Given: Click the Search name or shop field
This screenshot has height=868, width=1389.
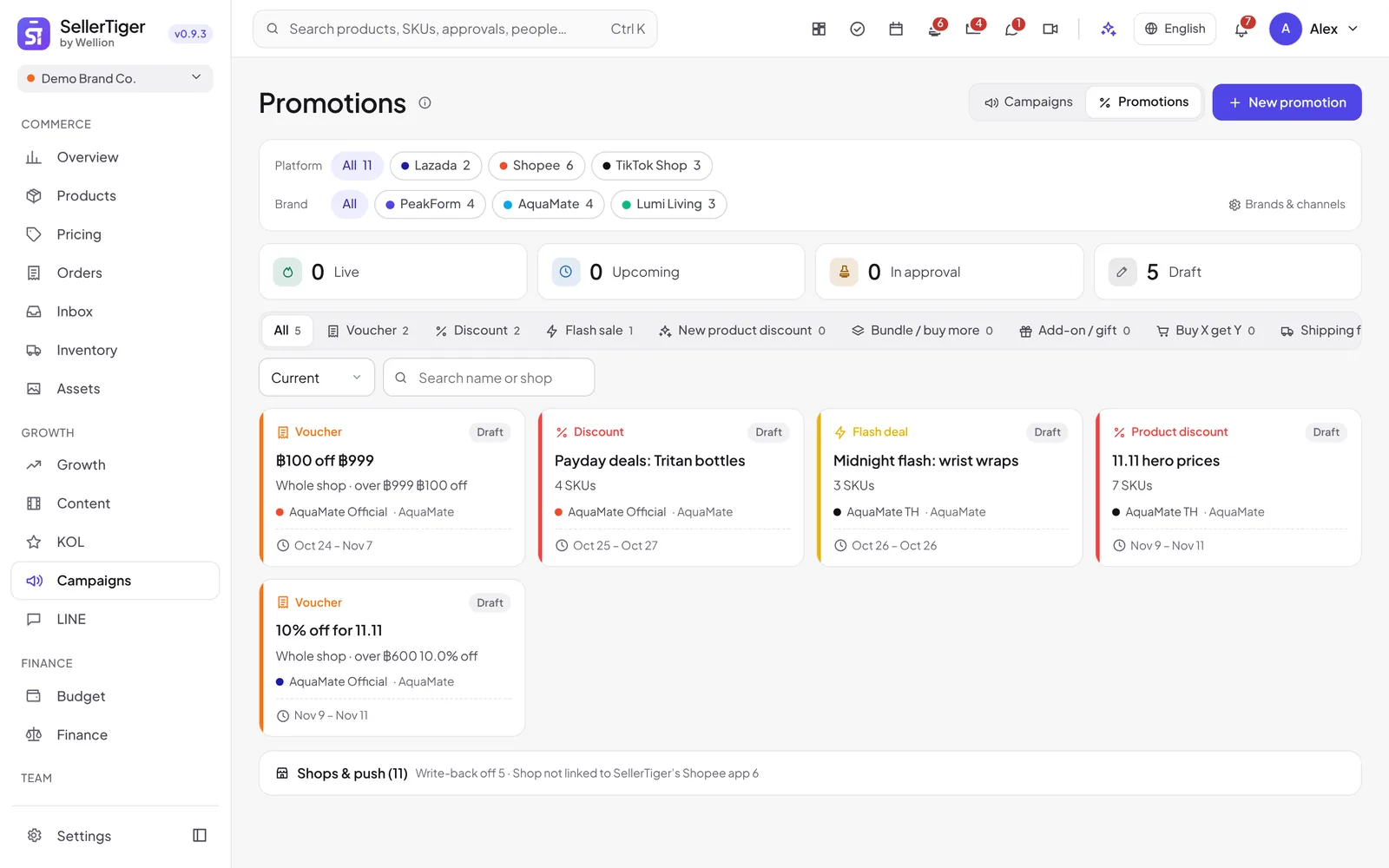Looking at the screenshot, I should pyautogui.click(x=489, y=378).
